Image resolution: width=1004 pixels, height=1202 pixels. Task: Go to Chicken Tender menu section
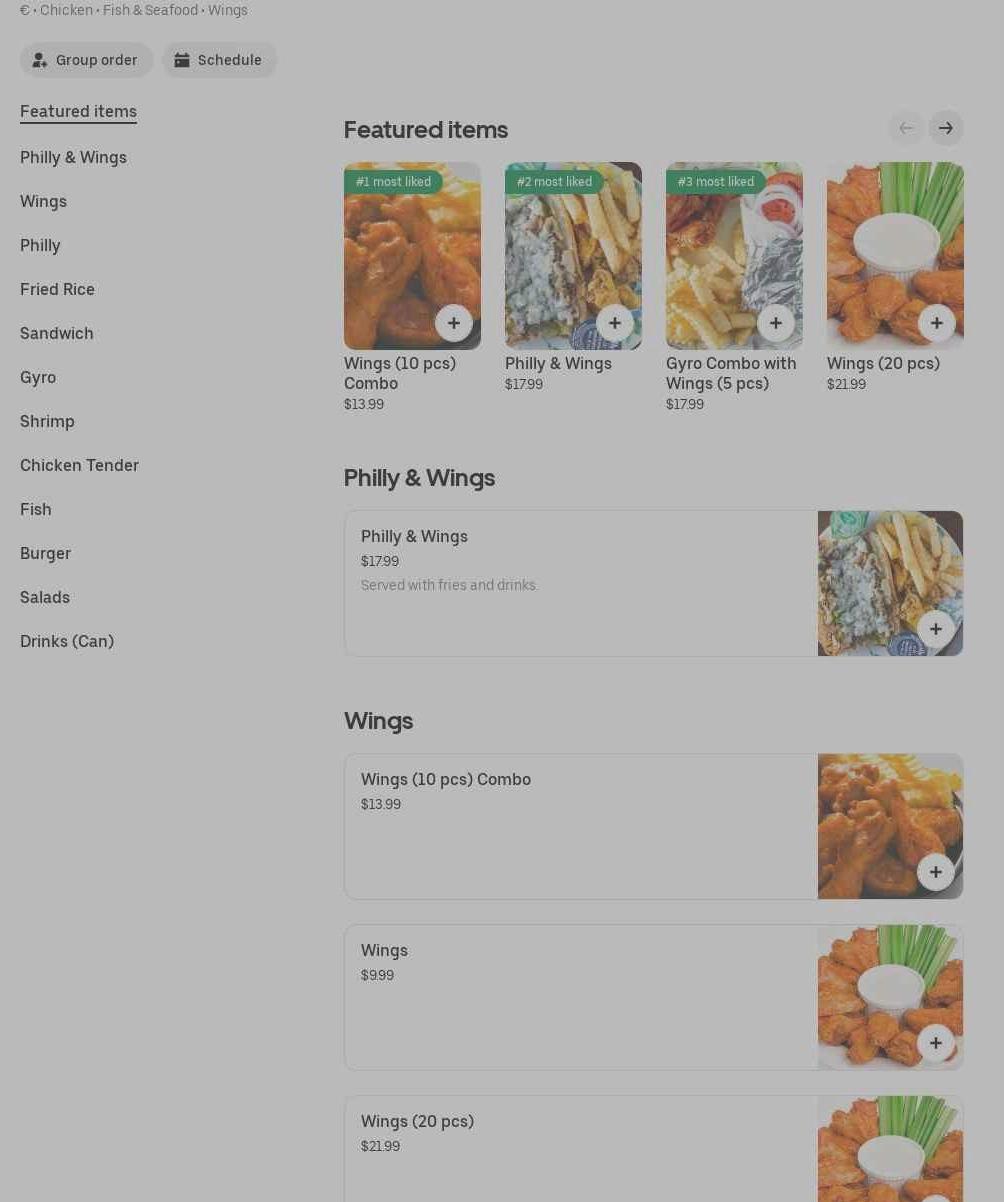[79, 465]
